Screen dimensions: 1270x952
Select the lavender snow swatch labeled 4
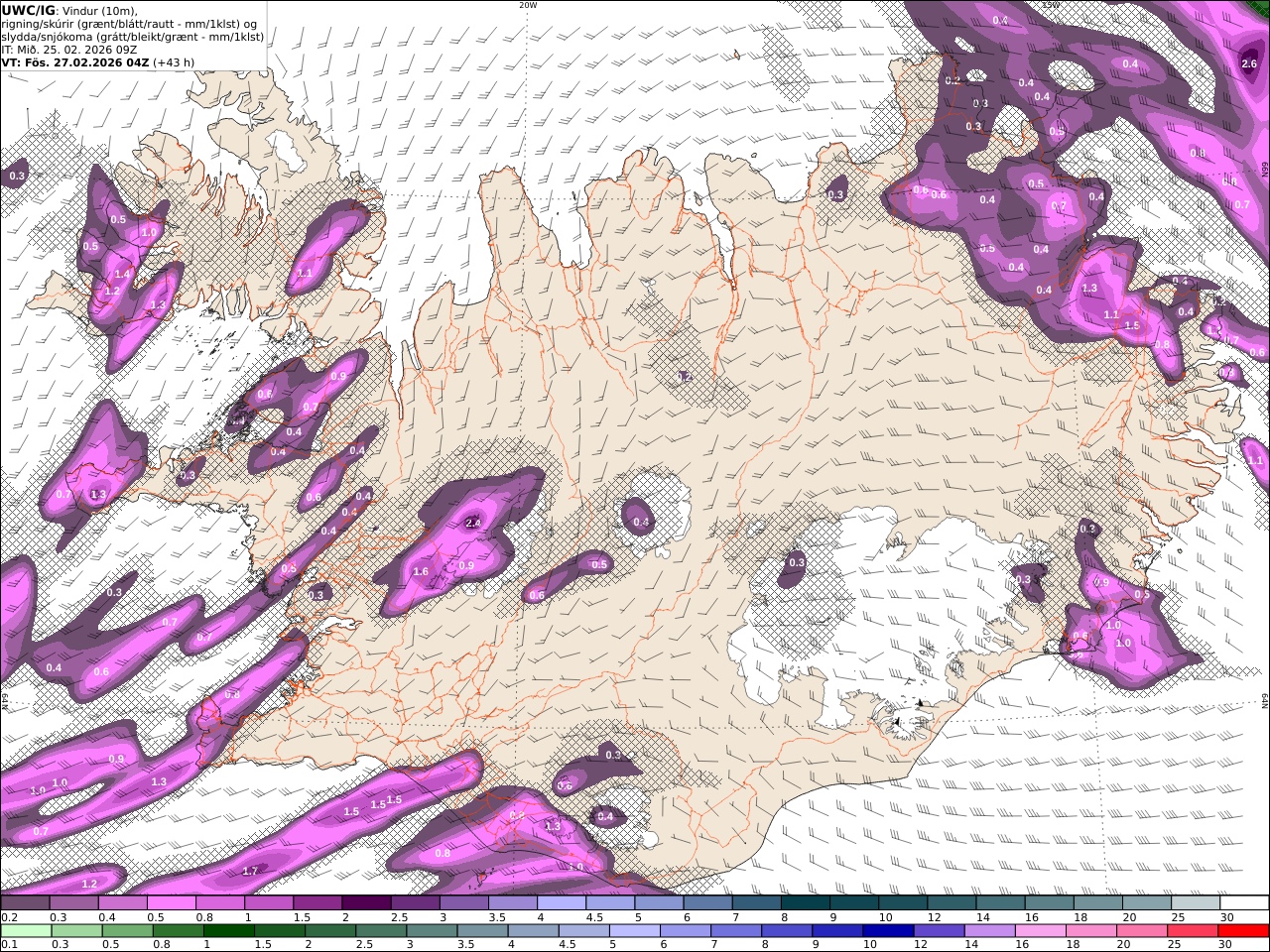[561, 903]
